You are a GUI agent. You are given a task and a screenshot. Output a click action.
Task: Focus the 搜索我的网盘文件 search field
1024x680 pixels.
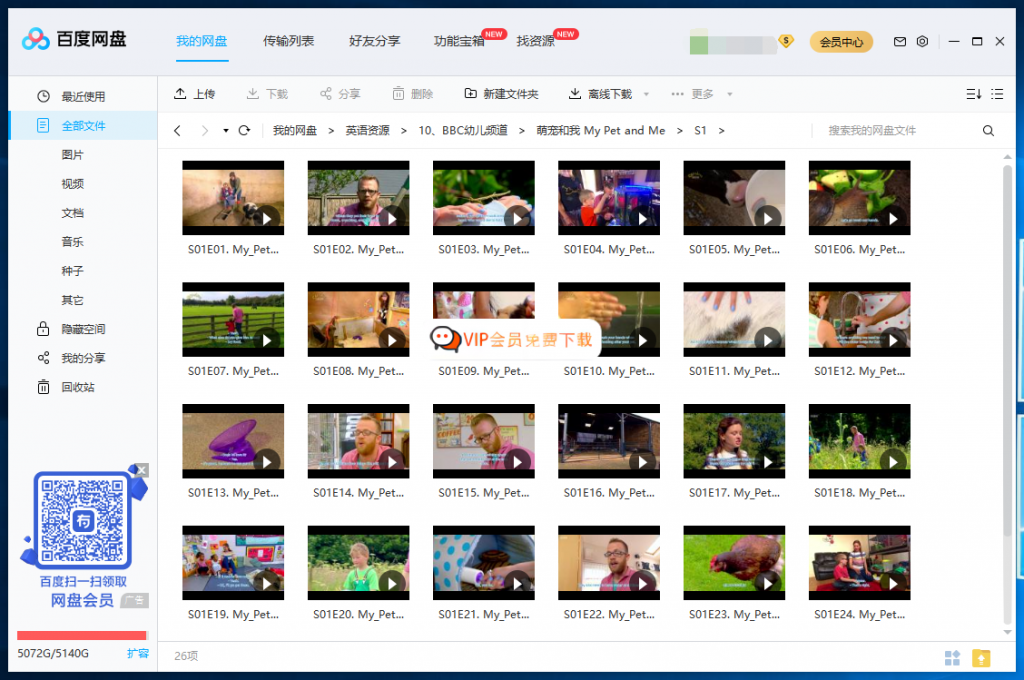tap(901, 131)
